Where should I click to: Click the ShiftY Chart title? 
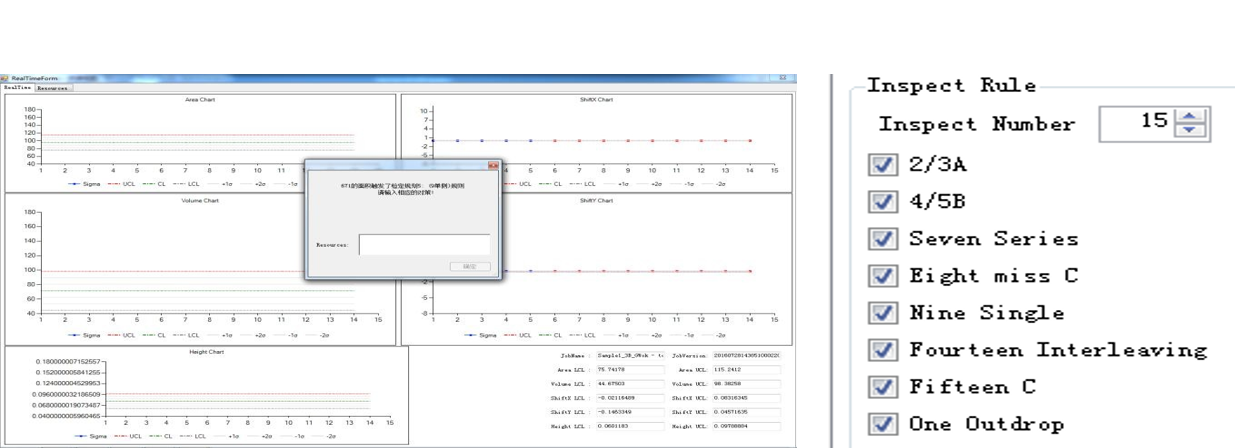point(596,201)
